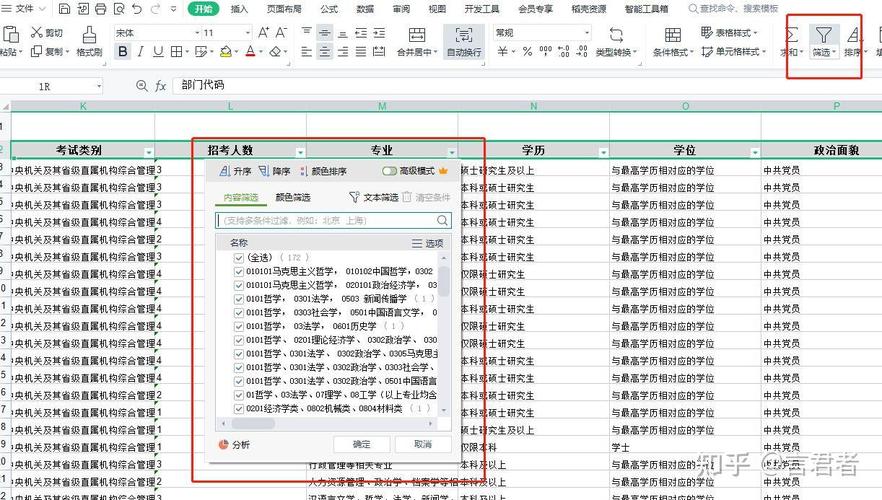Image resolution: width=882 pixels, height=500 pixels.
Task: Click the search magnifier inside the filter search box
Action: pos(443,220)
